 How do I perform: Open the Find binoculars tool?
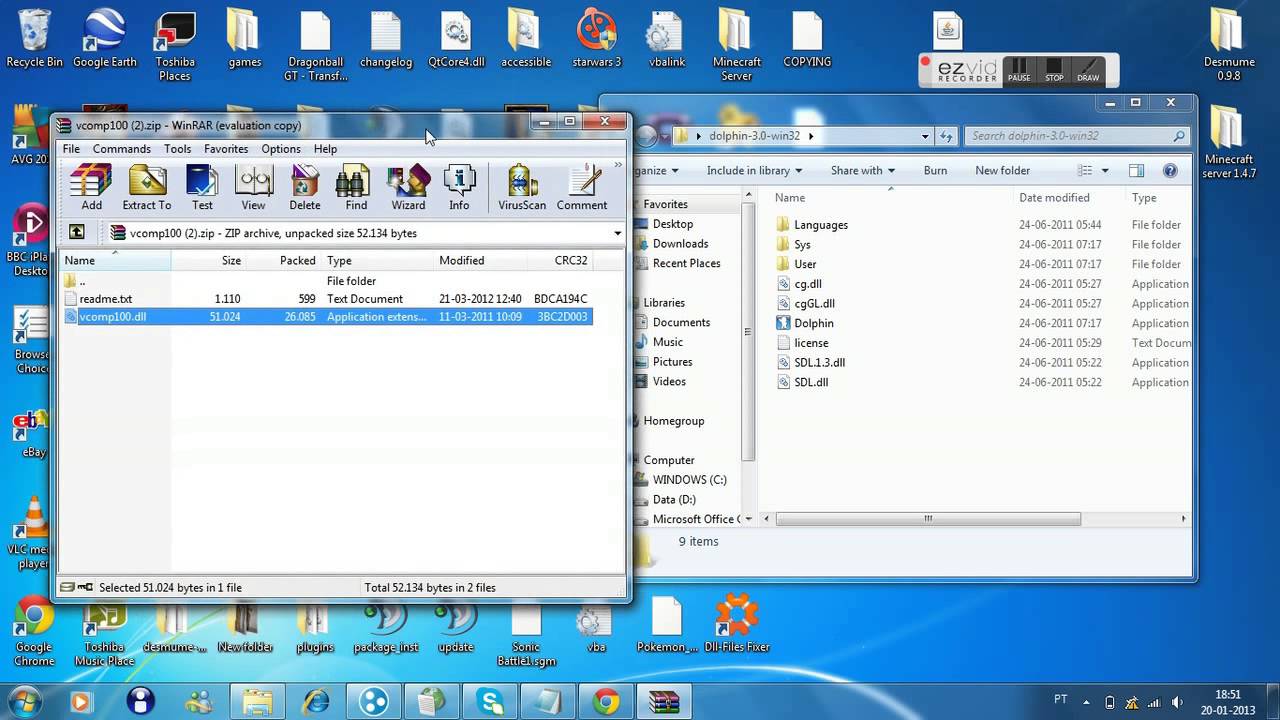(356, 188)
